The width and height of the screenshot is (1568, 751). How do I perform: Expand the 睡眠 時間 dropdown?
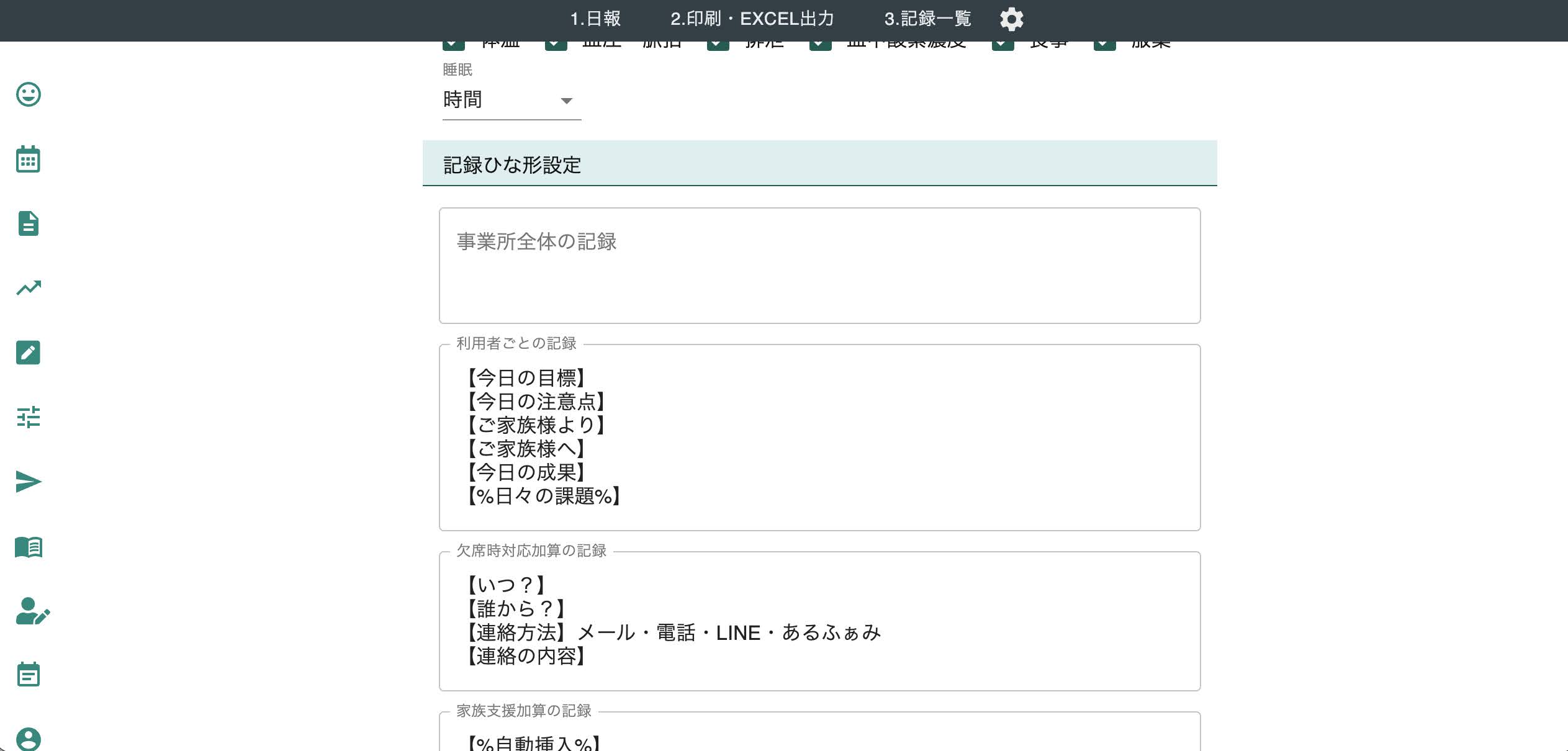(511, 100)
